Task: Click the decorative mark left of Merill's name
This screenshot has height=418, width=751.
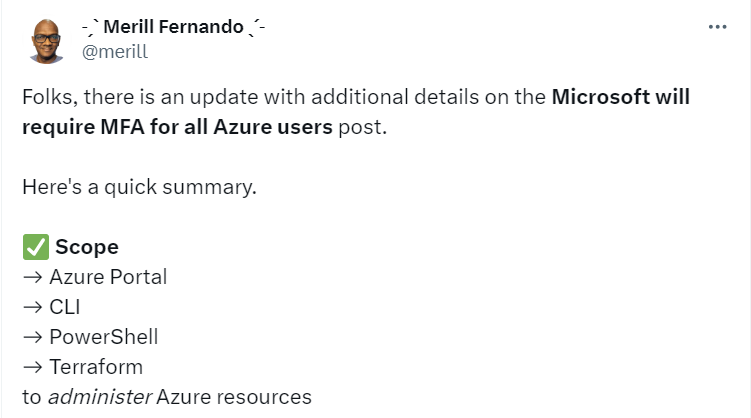Action: 90,27
